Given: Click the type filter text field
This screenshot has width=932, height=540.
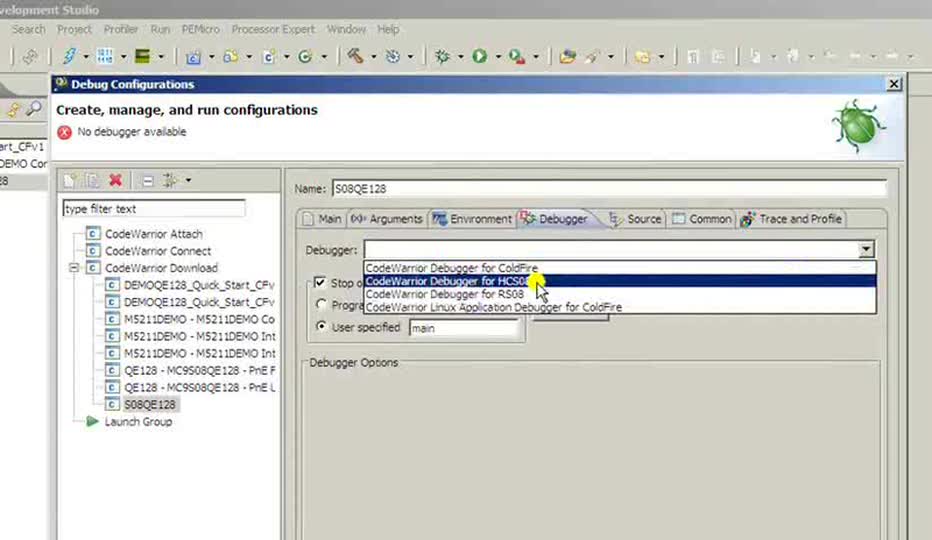Looking at the screenshot, I should (153, 209).
